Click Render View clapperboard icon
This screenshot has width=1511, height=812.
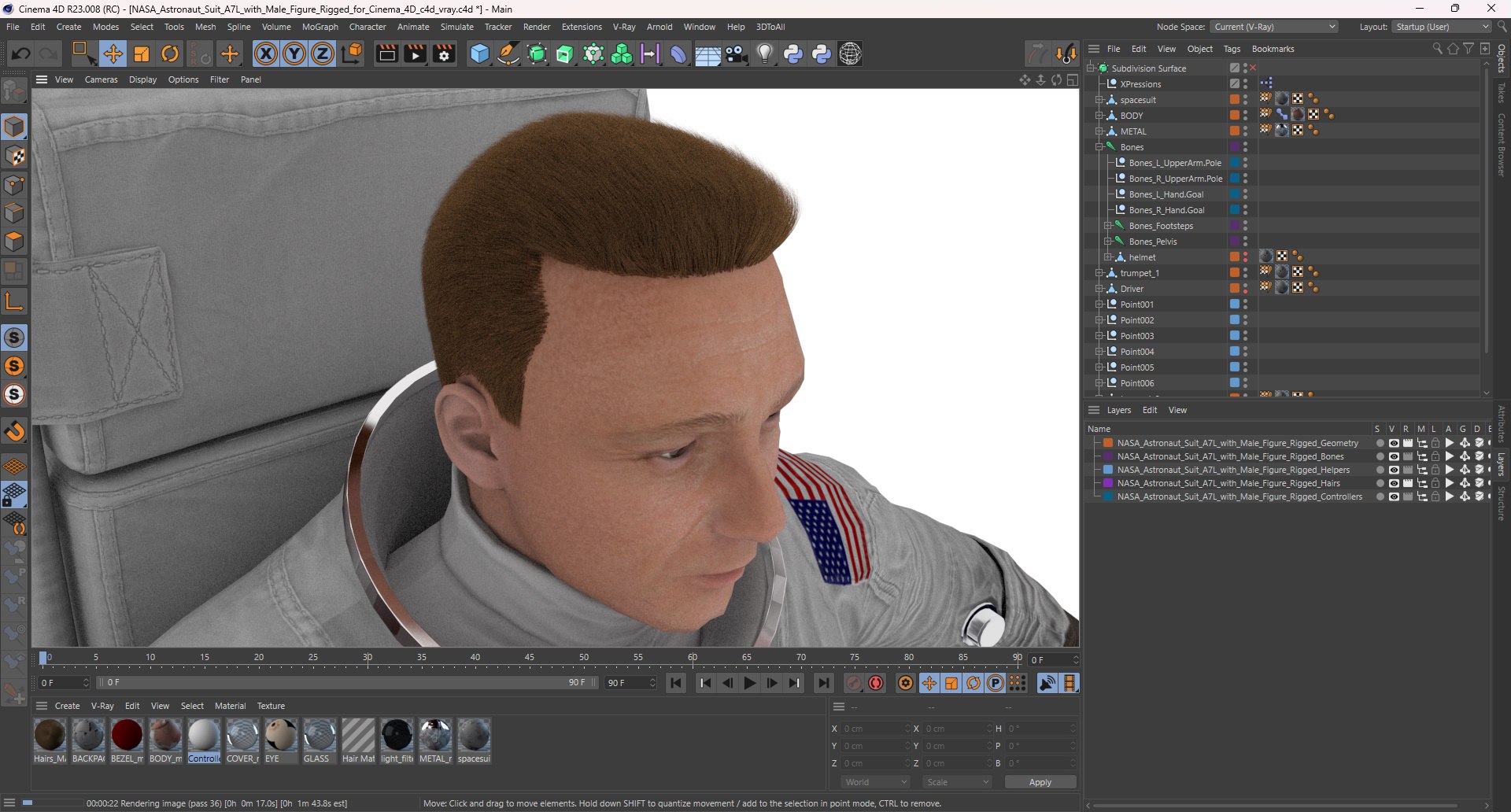click(x=386, y=54)
